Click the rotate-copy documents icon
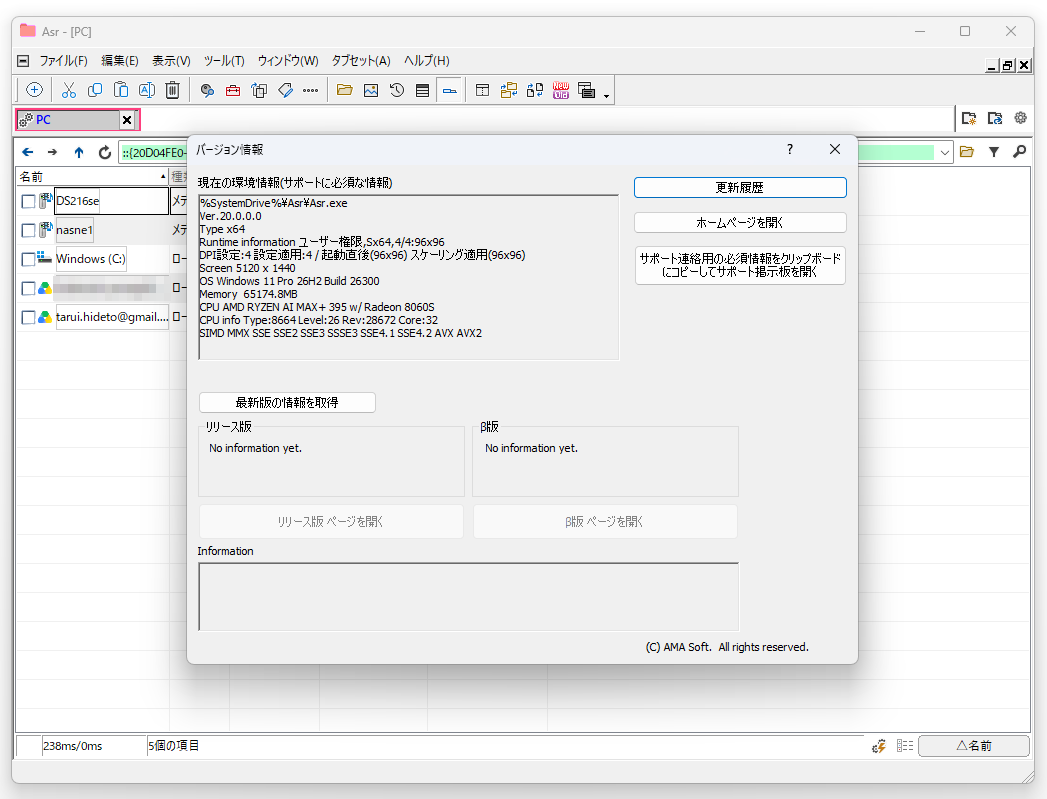Viewport: 1047px width, 799px height. click(x=259, y=90)
